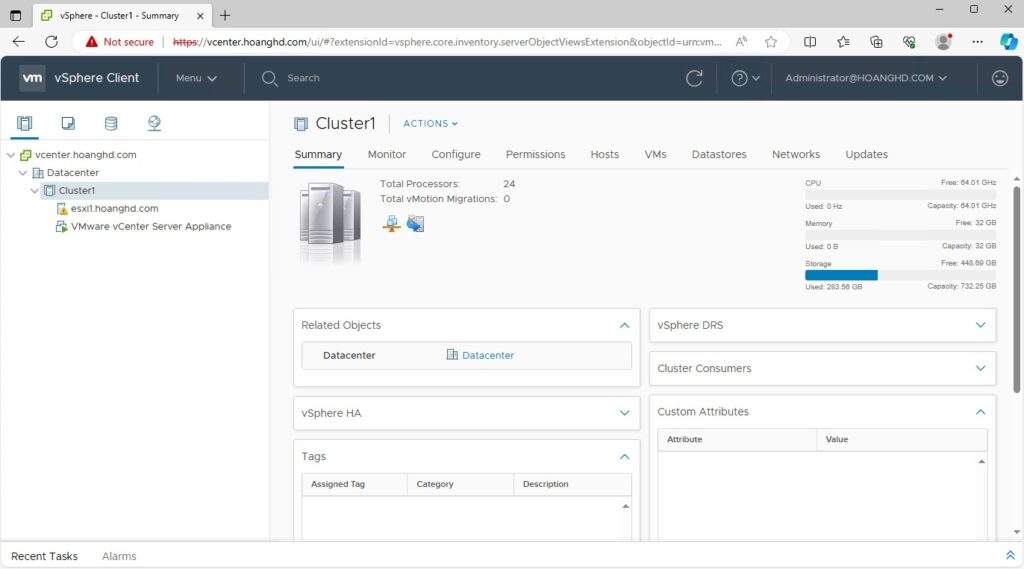Collapse the vcenter.hoanghd.com tree node
Screen dimensions: 1024x569
point(11,155)
